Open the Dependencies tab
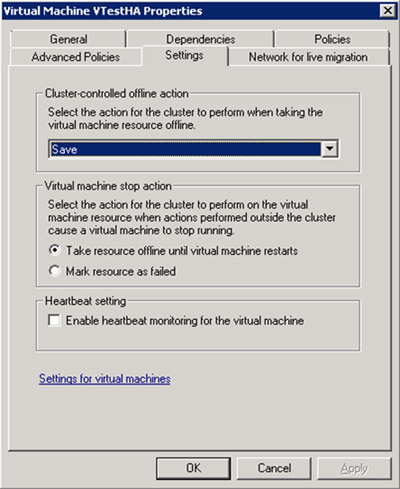This screenshot has width=400, height=489. (x=201, y=39)
